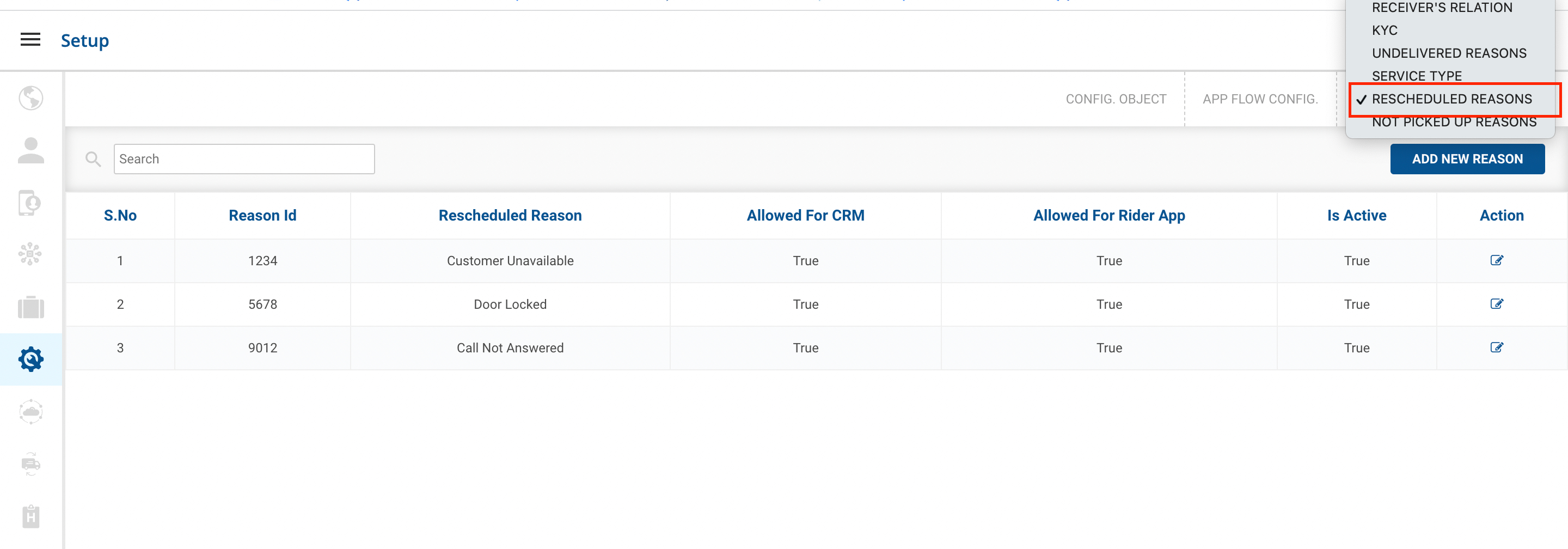Viewport: 1568px width, 549px height.
Task: Select Undelivered Reasons in dropdown
Action: tap(1449, 53)
